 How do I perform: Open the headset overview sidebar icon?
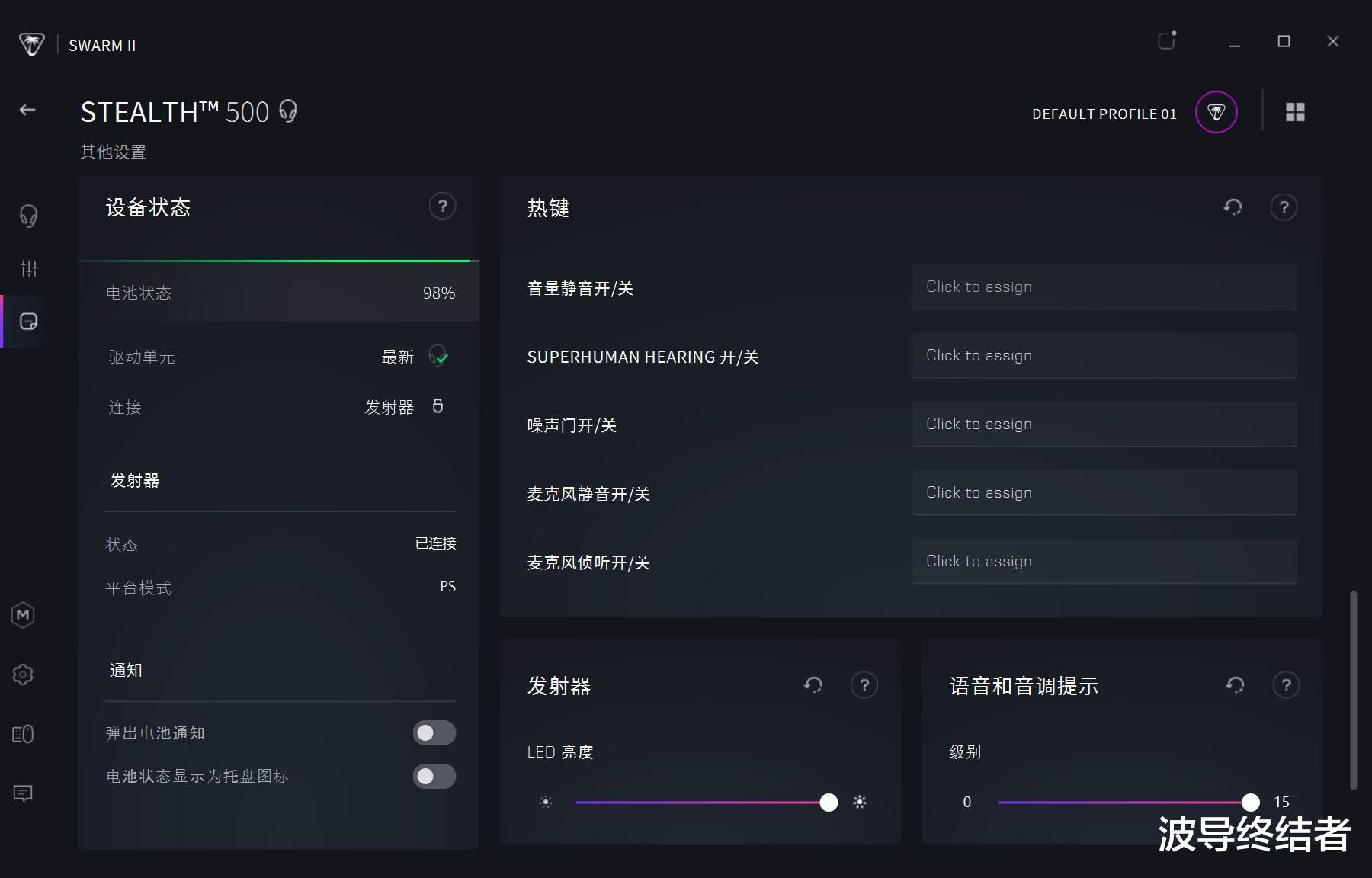pos(28,216)
